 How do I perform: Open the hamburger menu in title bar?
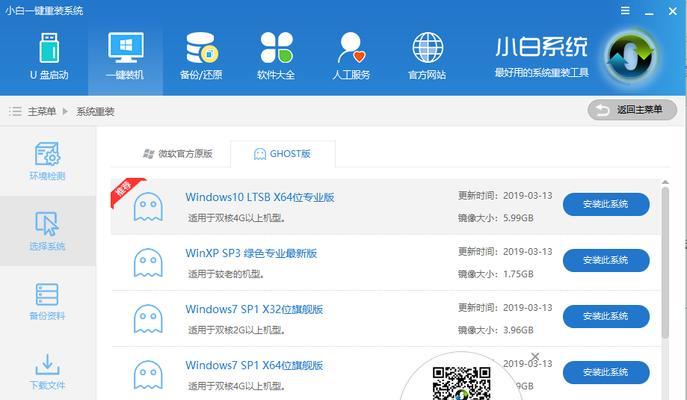[x=625, y=11]
